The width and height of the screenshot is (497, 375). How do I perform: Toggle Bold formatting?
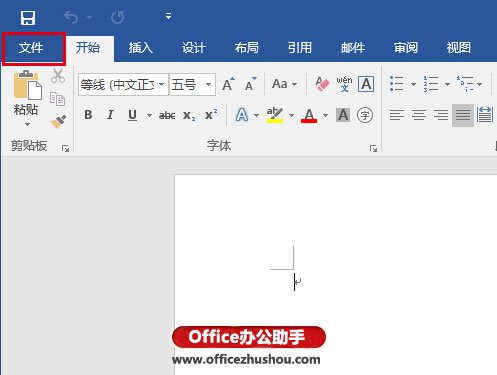pos(88,115)
